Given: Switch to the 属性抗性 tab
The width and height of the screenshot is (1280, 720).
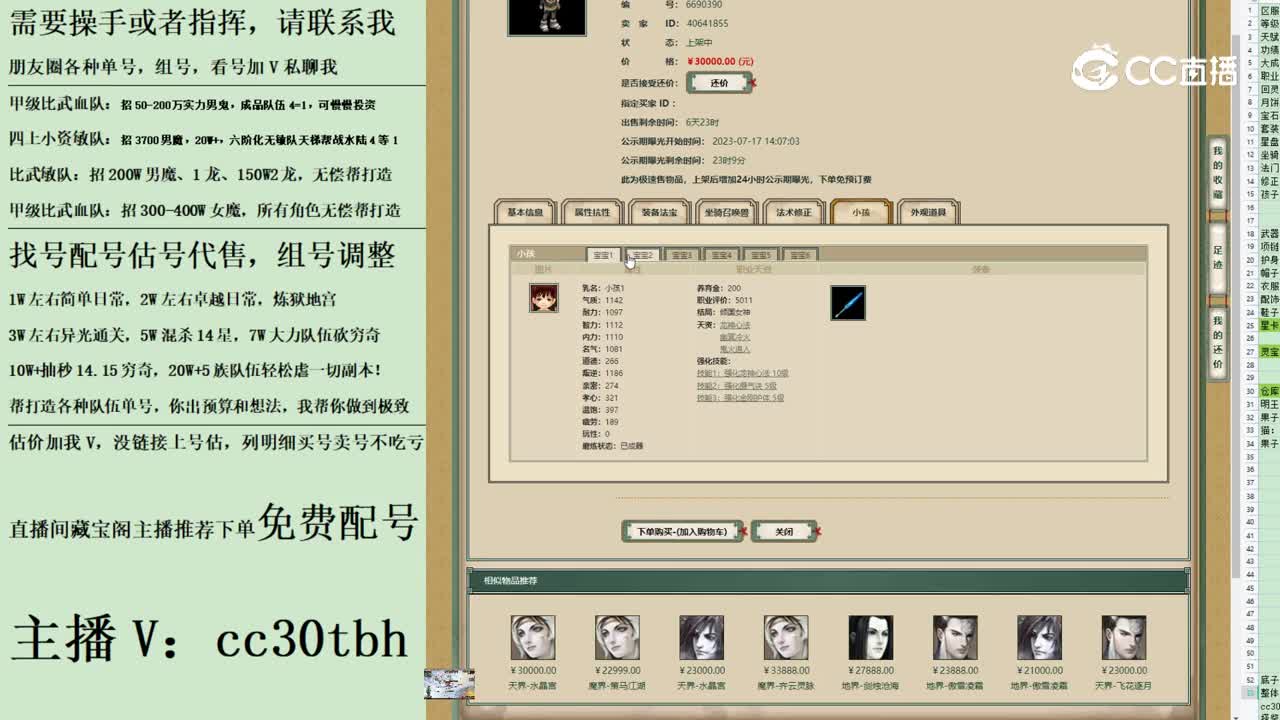Looking at the screenshot, I should click(x=591, y=211).
